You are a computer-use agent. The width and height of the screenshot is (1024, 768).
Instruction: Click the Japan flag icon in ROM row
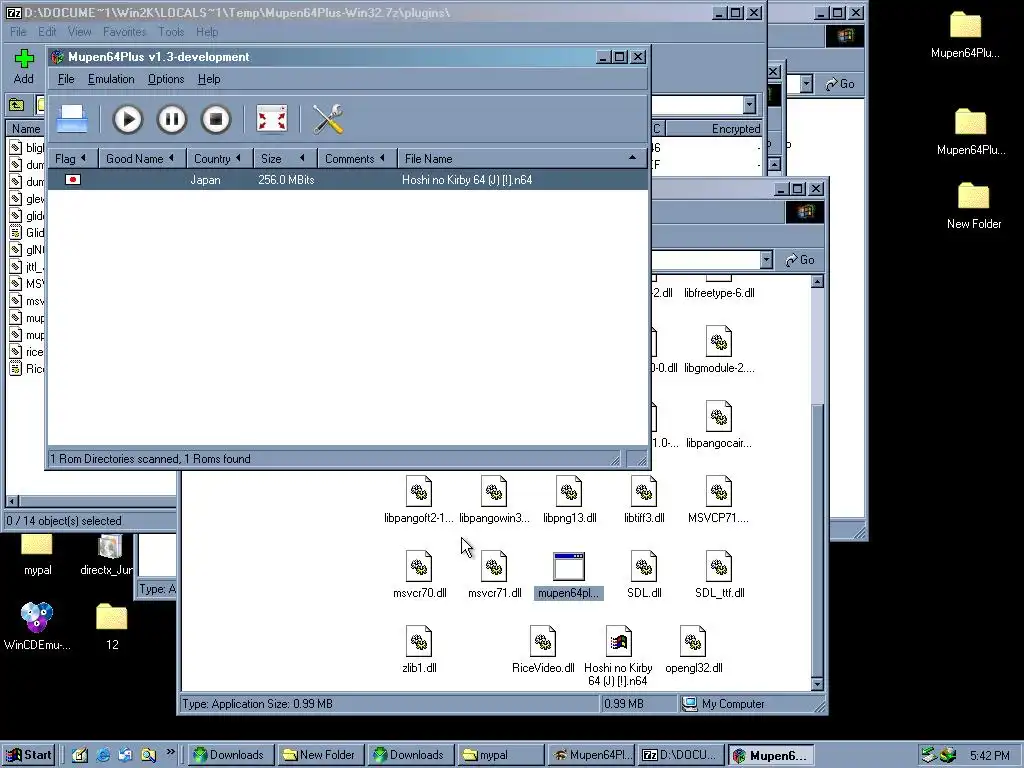pyautogui.click(x=73, y=180)
